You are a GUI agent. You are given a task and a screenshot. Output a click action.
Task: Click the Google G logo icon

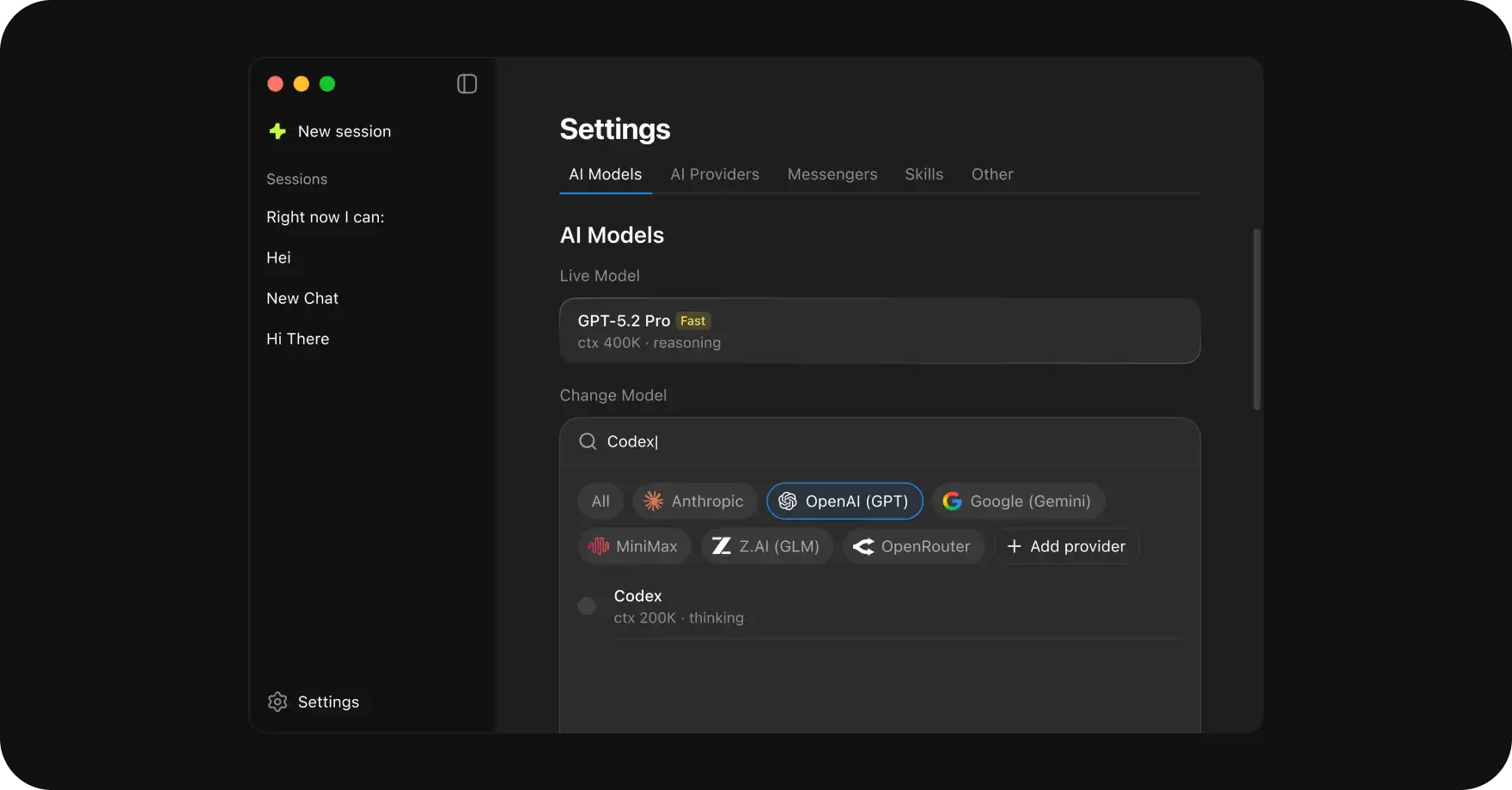pos(952,501)
